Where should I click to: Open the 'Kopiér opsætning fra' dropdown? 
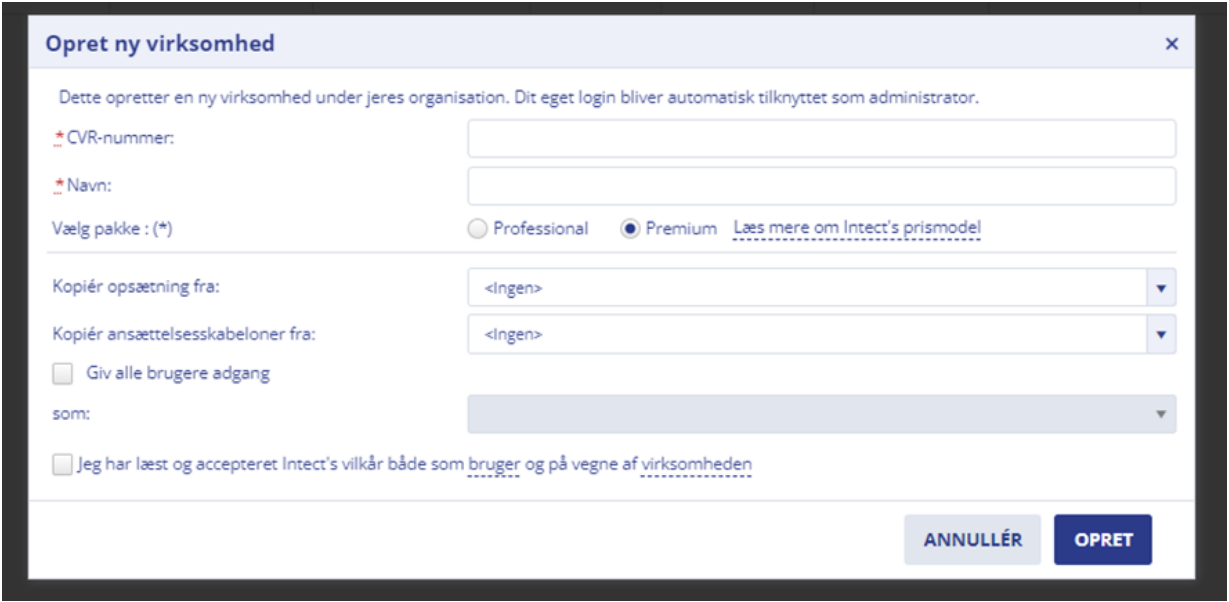(x=800, y=288)
